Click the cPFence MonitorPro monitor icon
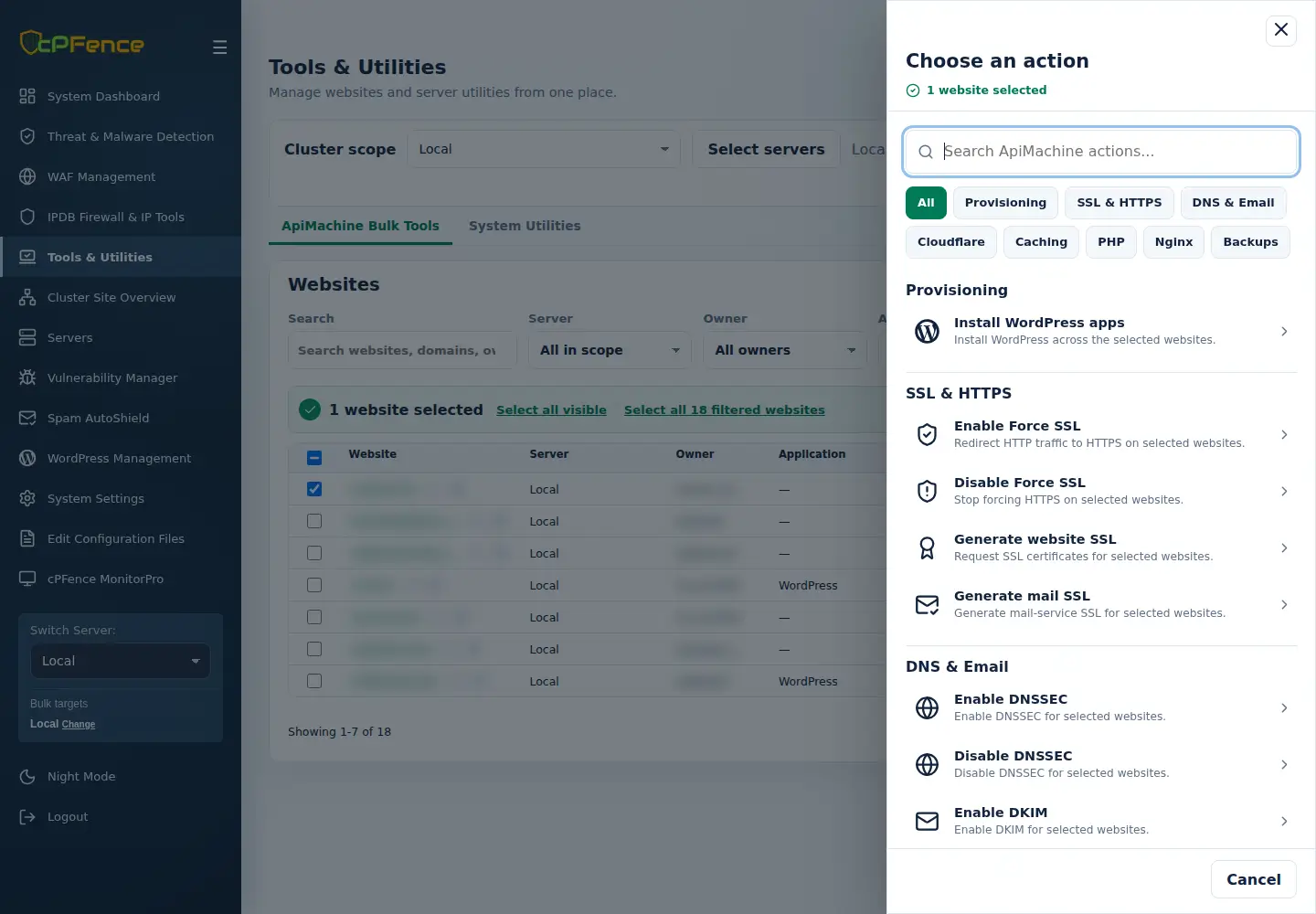The image size is (1316, 914). coord(27,579)
